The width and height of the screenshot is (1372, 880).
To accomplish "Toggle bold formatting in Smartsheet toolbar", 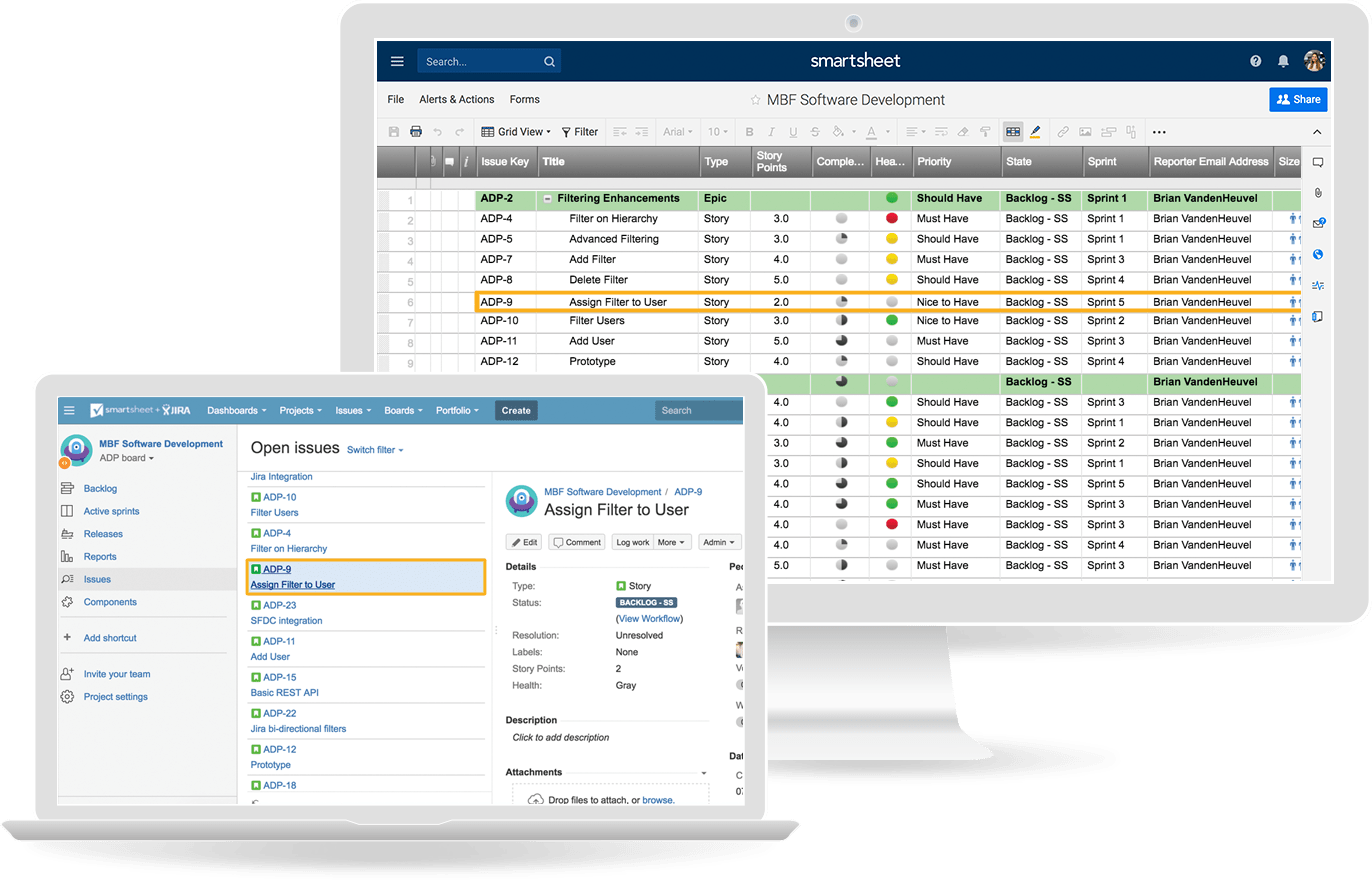I will (x=749, y=132).
